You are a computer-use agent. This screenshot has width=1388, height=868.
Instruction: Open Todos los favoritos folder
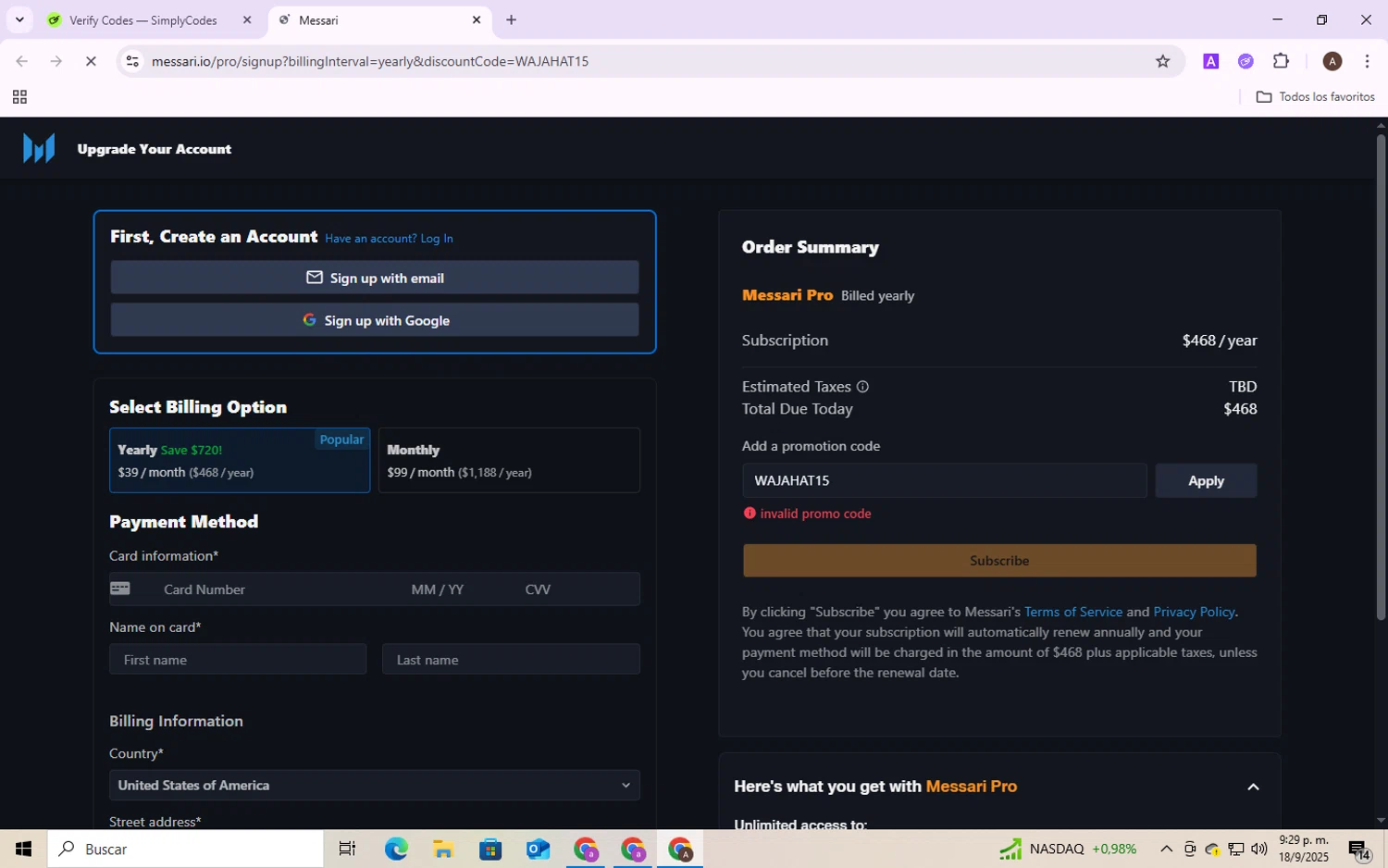1315,97
